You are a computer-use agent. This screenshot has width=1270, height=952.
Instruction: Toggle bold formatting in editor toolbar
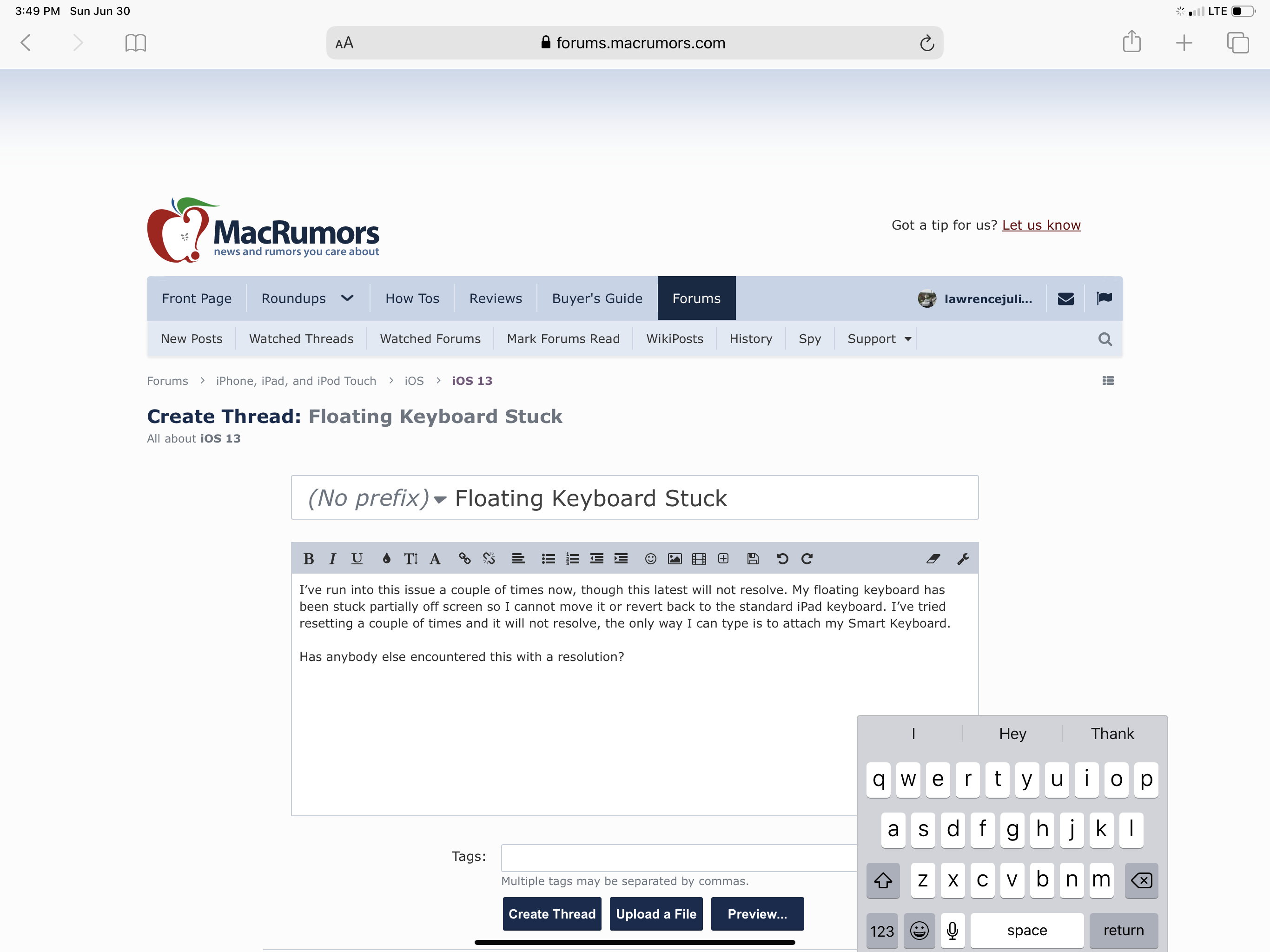[x=308, y=559]
